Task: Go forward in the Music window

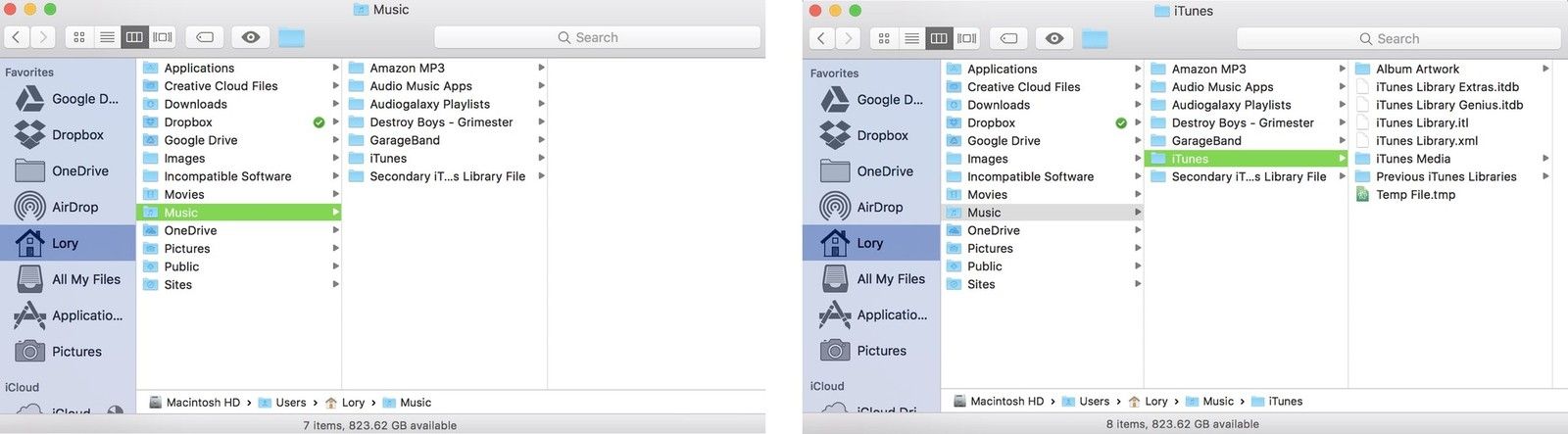Action: 42,37
